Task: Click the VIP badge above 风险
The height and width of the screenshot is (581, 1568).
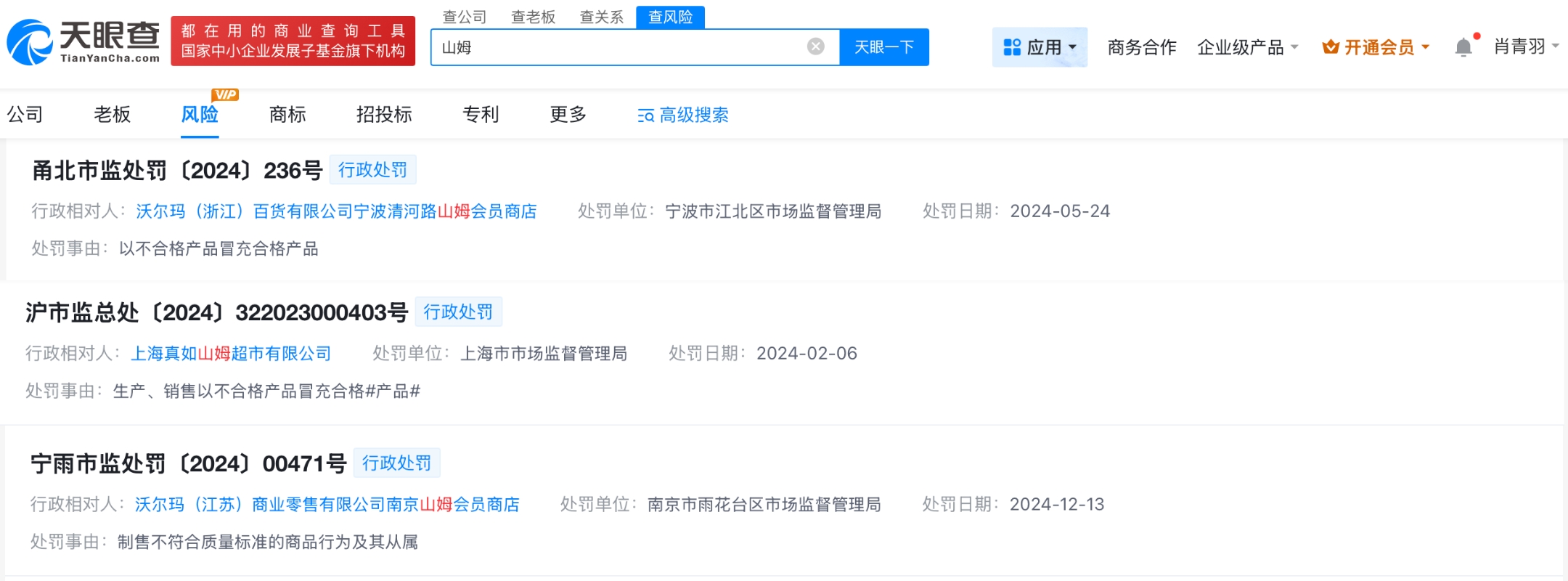Action: click(x=225, y=94)
